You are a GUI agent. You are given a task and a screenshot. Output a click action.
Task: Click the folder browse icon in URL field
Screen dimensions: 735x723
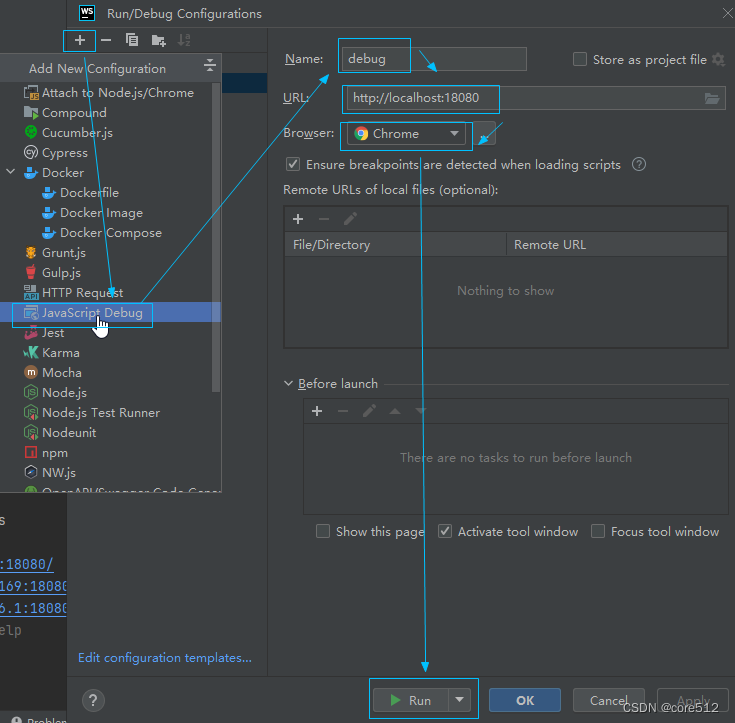(712, 98)
